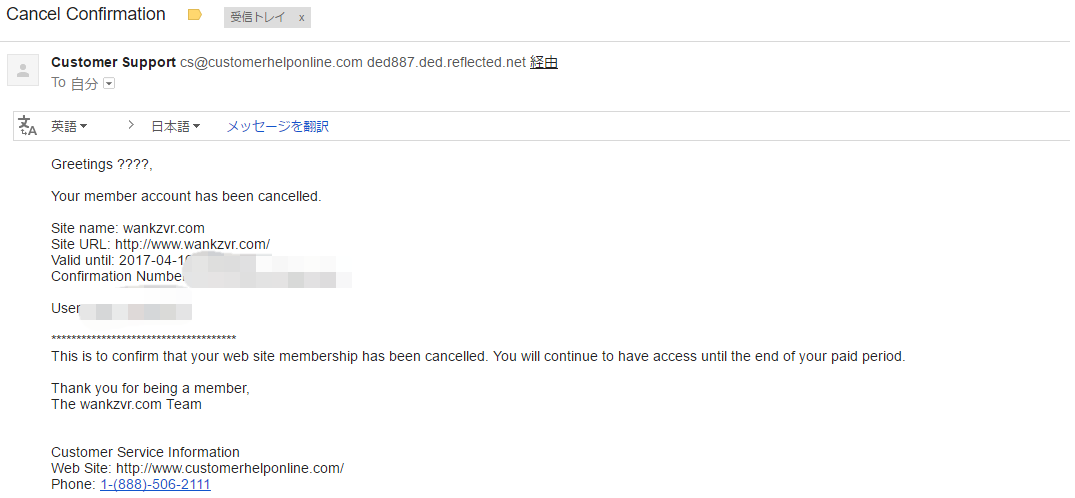
Task: Open the 日本語 target language dropdown
Action: 175,126
